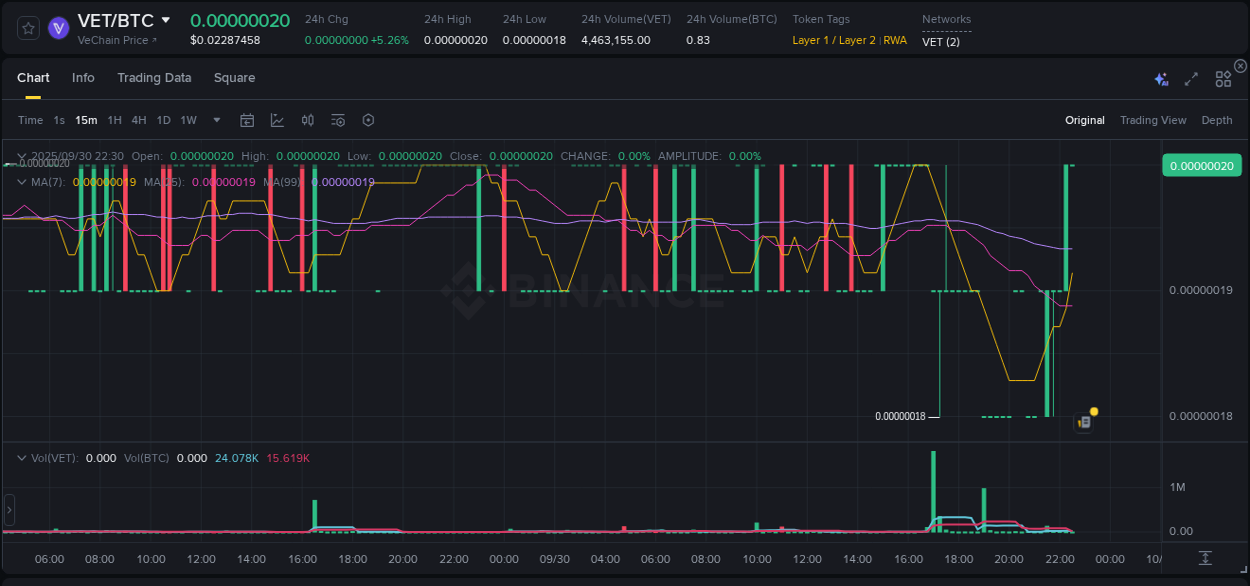Collapse the MA indicator row chevron
The height and width of the screenshot is (586, 1250).
coord(20,181)
